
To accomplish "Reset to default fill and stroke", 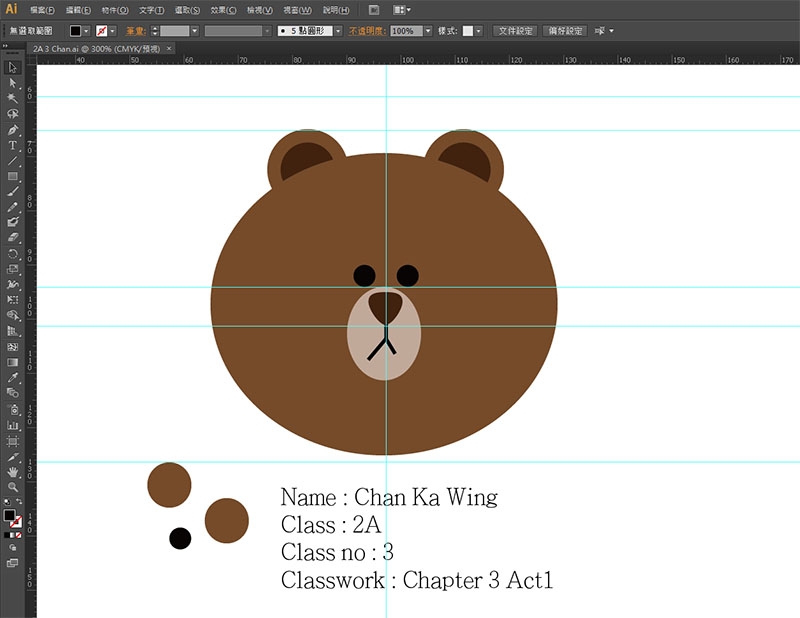I will 7,502.
